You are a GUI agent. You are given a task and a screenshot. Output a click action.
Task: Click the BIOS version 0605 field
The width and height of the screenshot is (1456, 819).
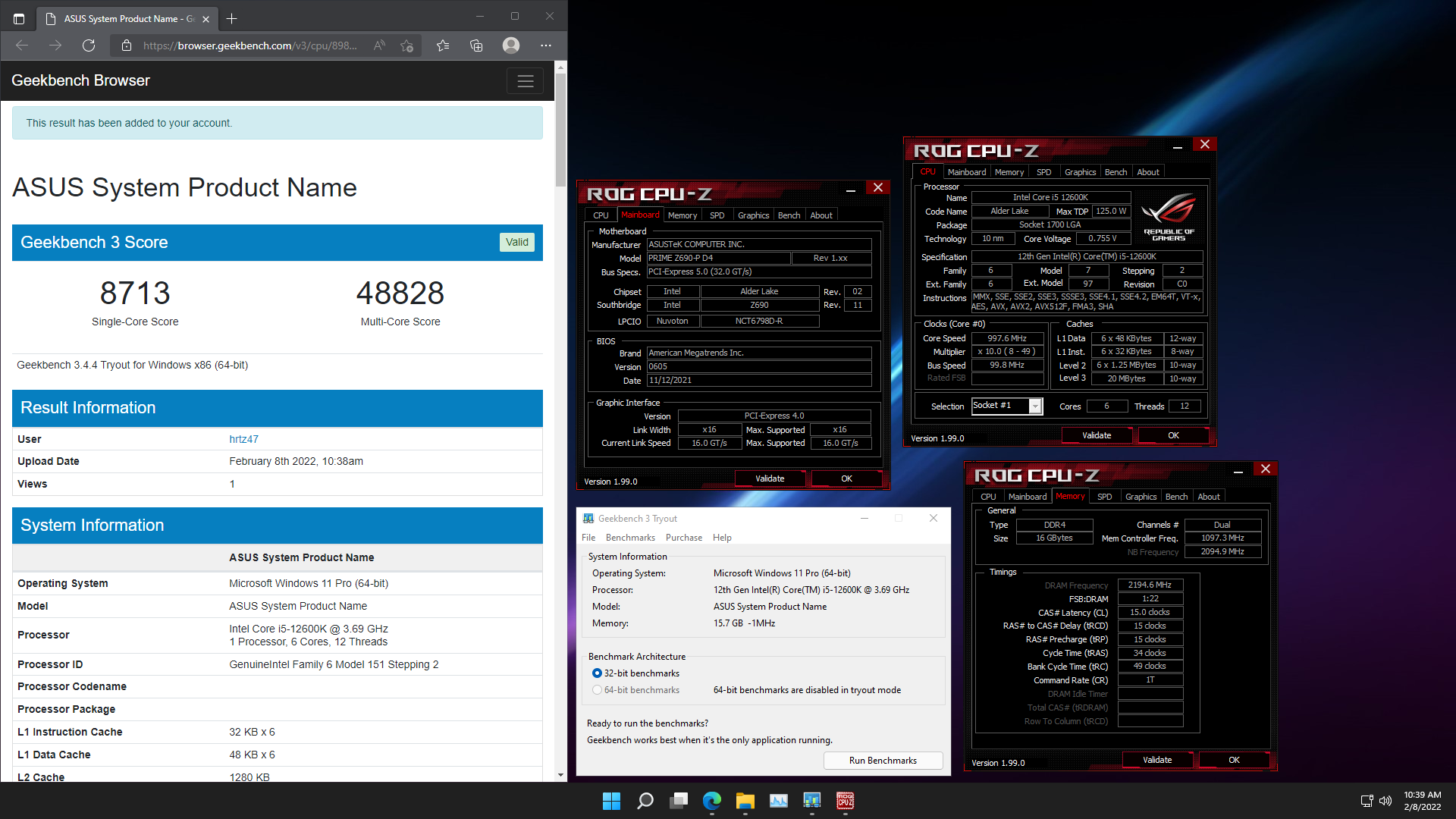[758, 366]
